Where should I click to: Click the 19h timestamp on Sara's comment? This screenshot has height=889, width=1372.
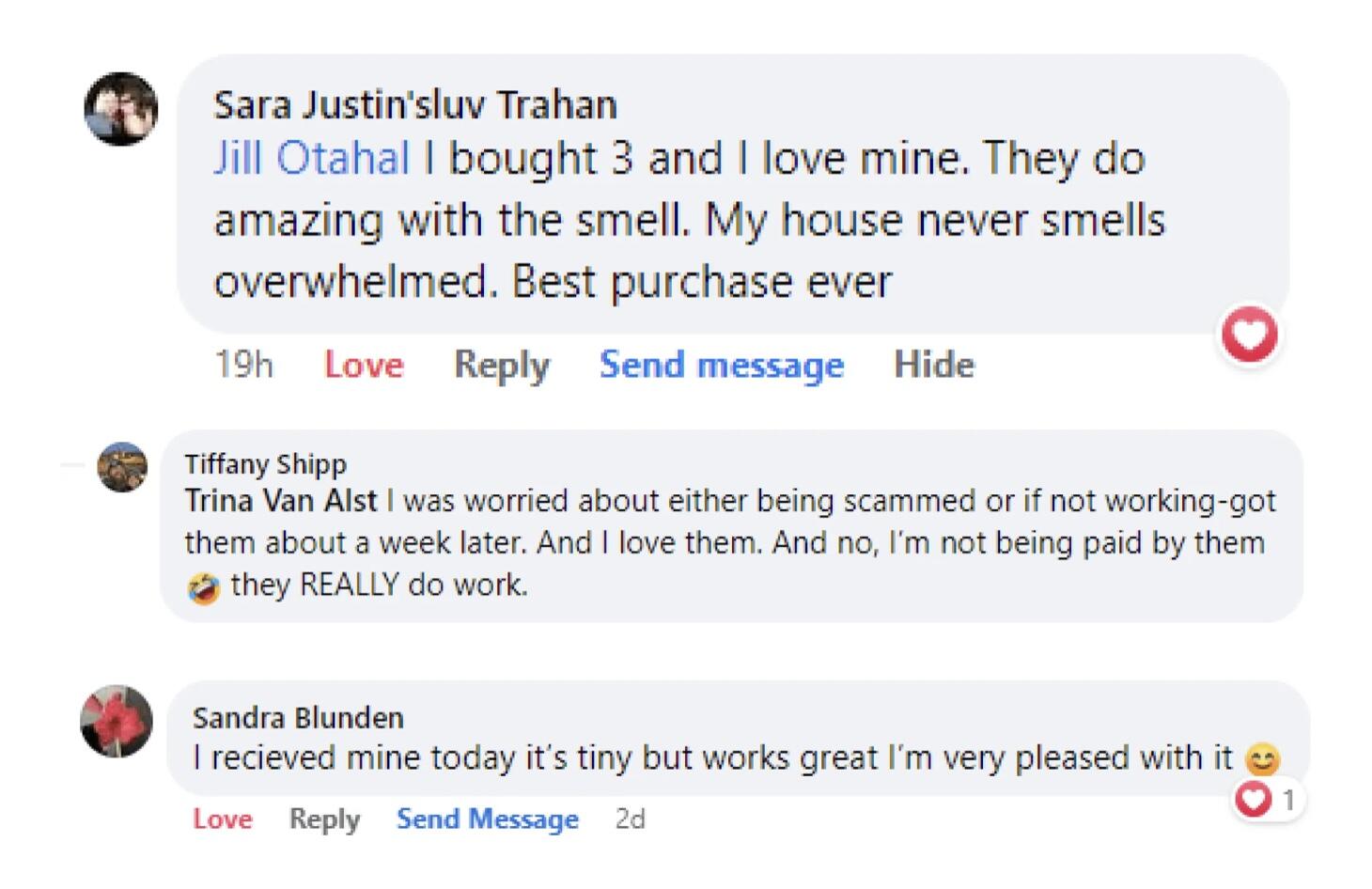pyautogui.click(x=243, y=365)
